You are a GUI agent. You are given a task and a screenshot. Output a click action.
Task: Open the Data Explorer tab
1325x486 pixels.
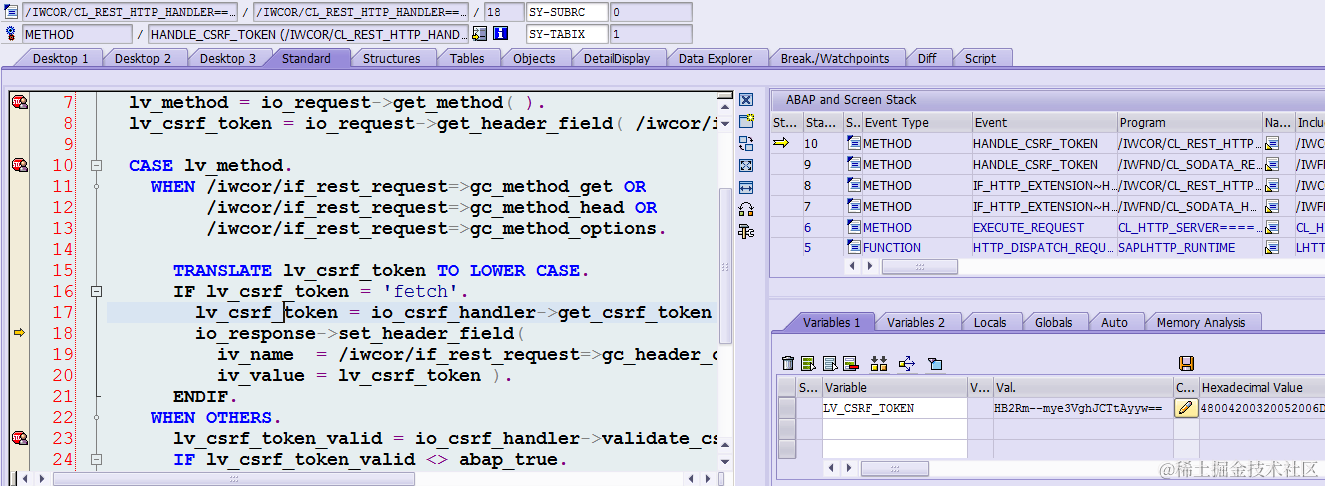(x=715, y=58)
